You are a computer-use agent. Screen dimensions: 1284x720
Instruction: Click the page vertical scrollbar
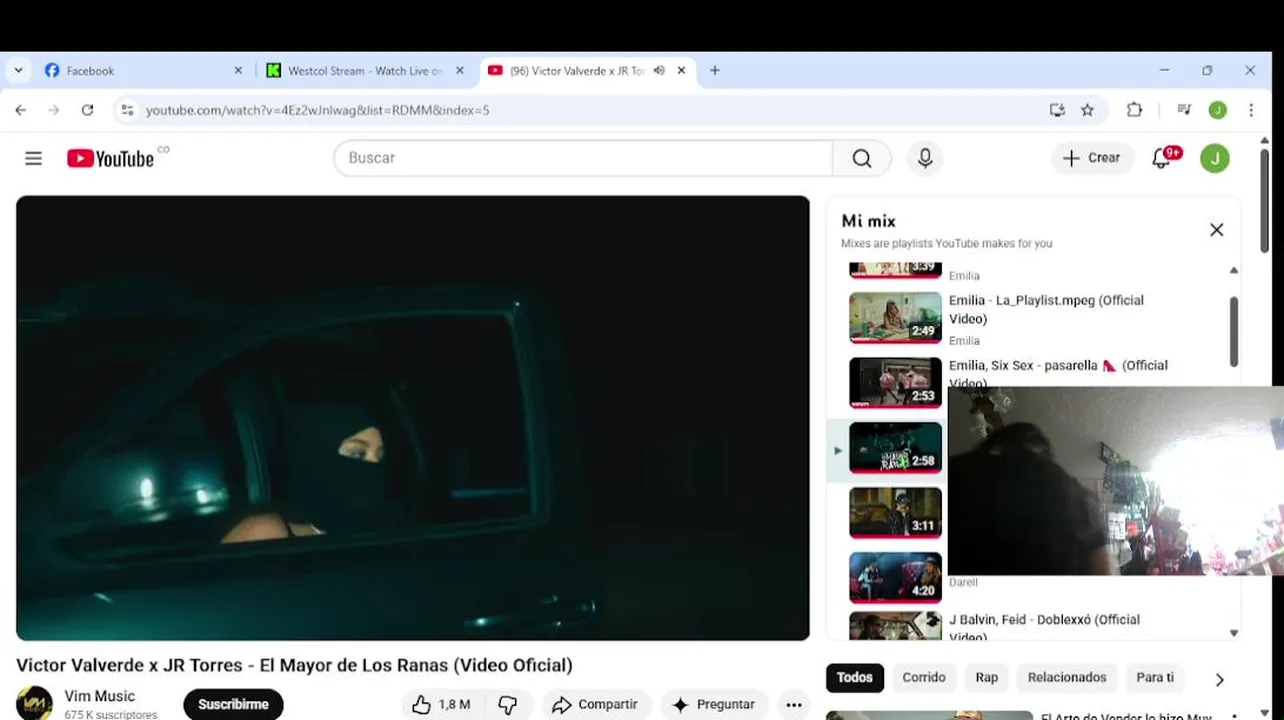(x=1265, y=200)
